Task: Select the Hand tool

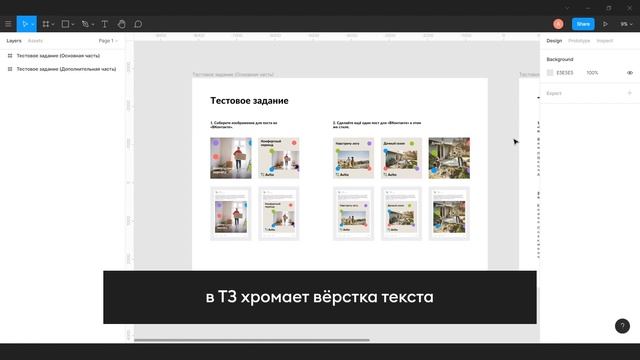Action: (121, 24)
